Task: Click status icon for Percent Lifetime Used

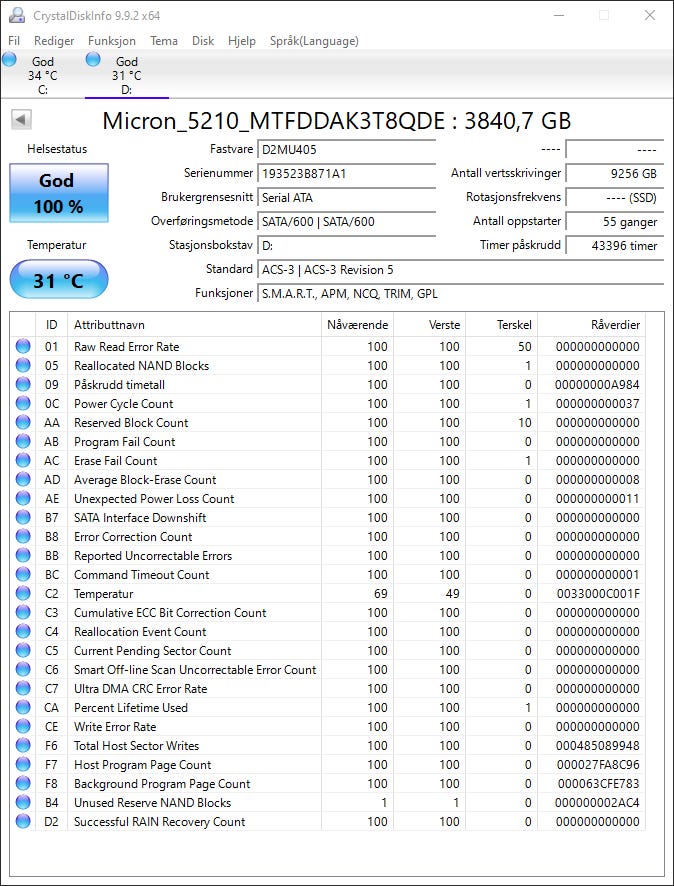Action: tap(23, 707)
